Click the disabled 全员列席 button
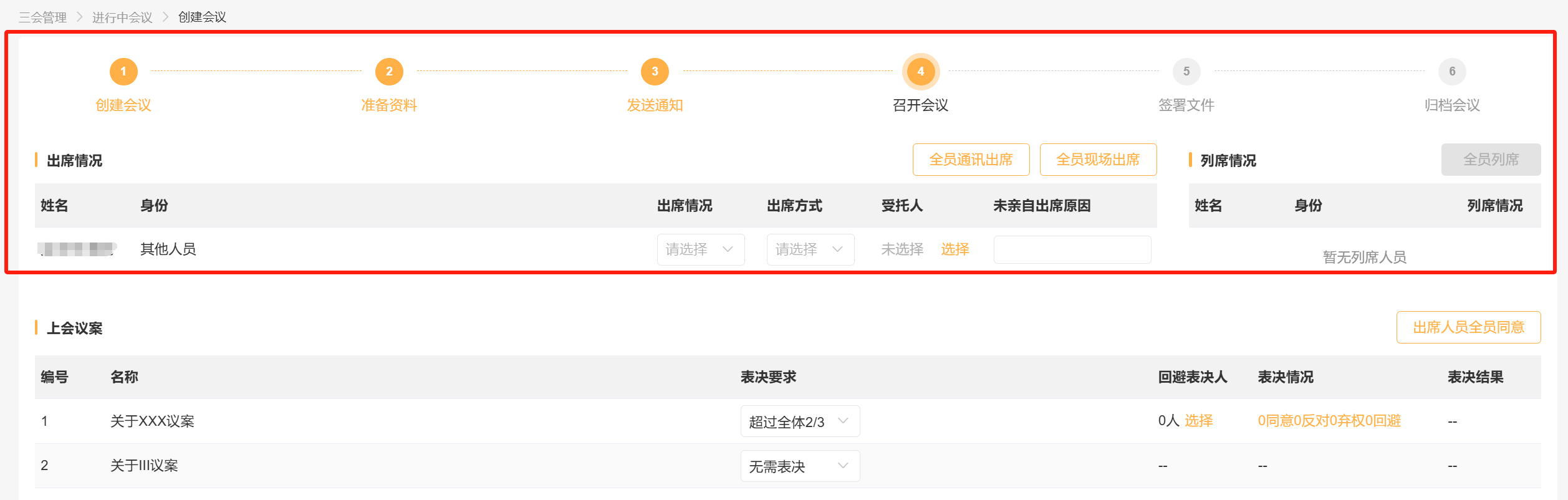Screen dimensions: 1568x500 (1491, 160)
